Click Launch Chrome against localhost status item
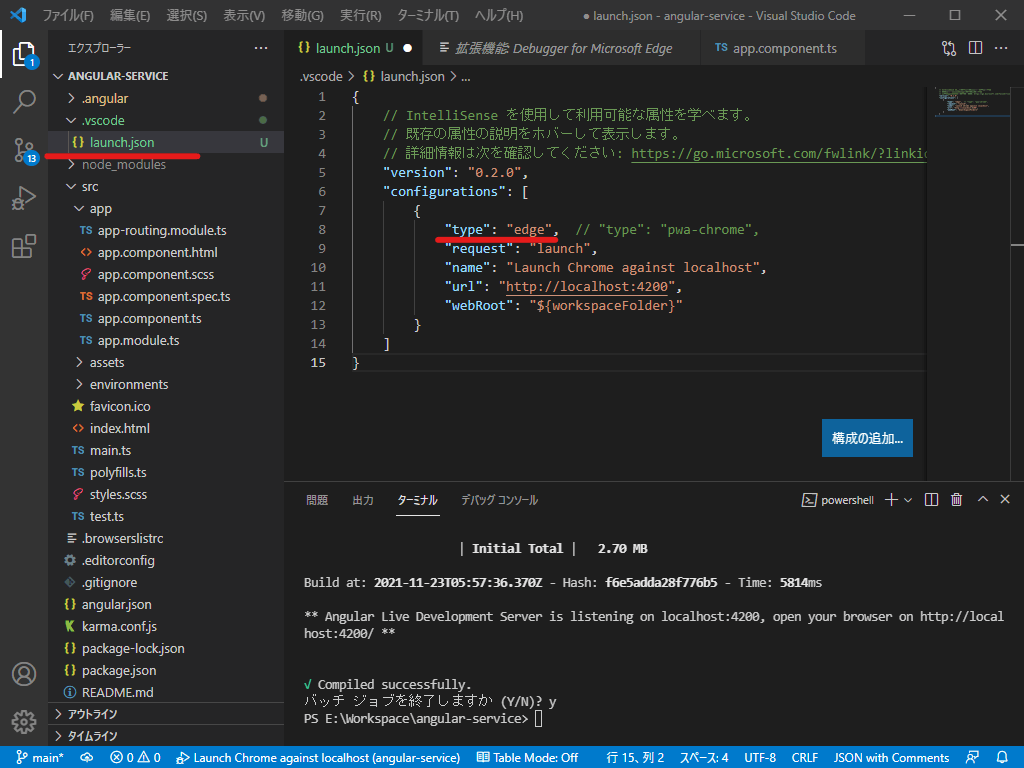This screenshot has height=768, width=1024. (x=318, y=758)
